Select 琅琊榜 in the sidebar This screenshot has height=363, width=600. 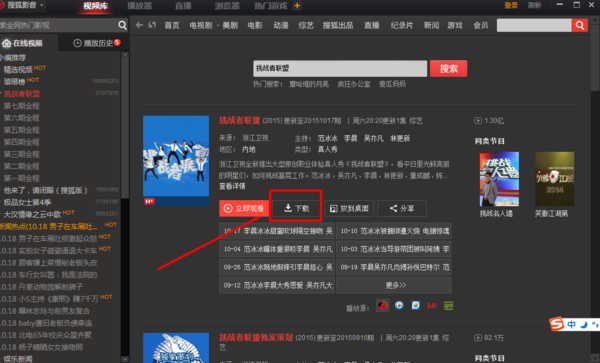click(x=14, y=81)
